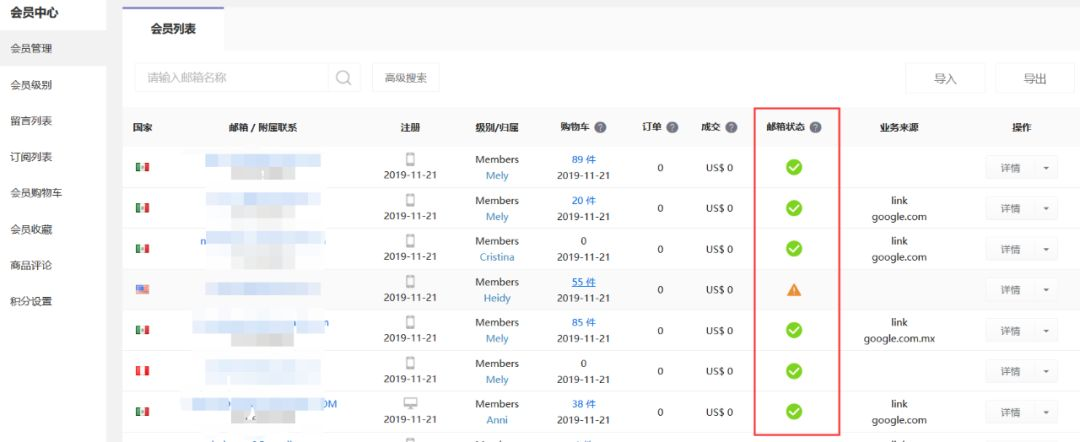Open help icon beside 购物车 header
1080x442 pixels.
tap(601, 127)
